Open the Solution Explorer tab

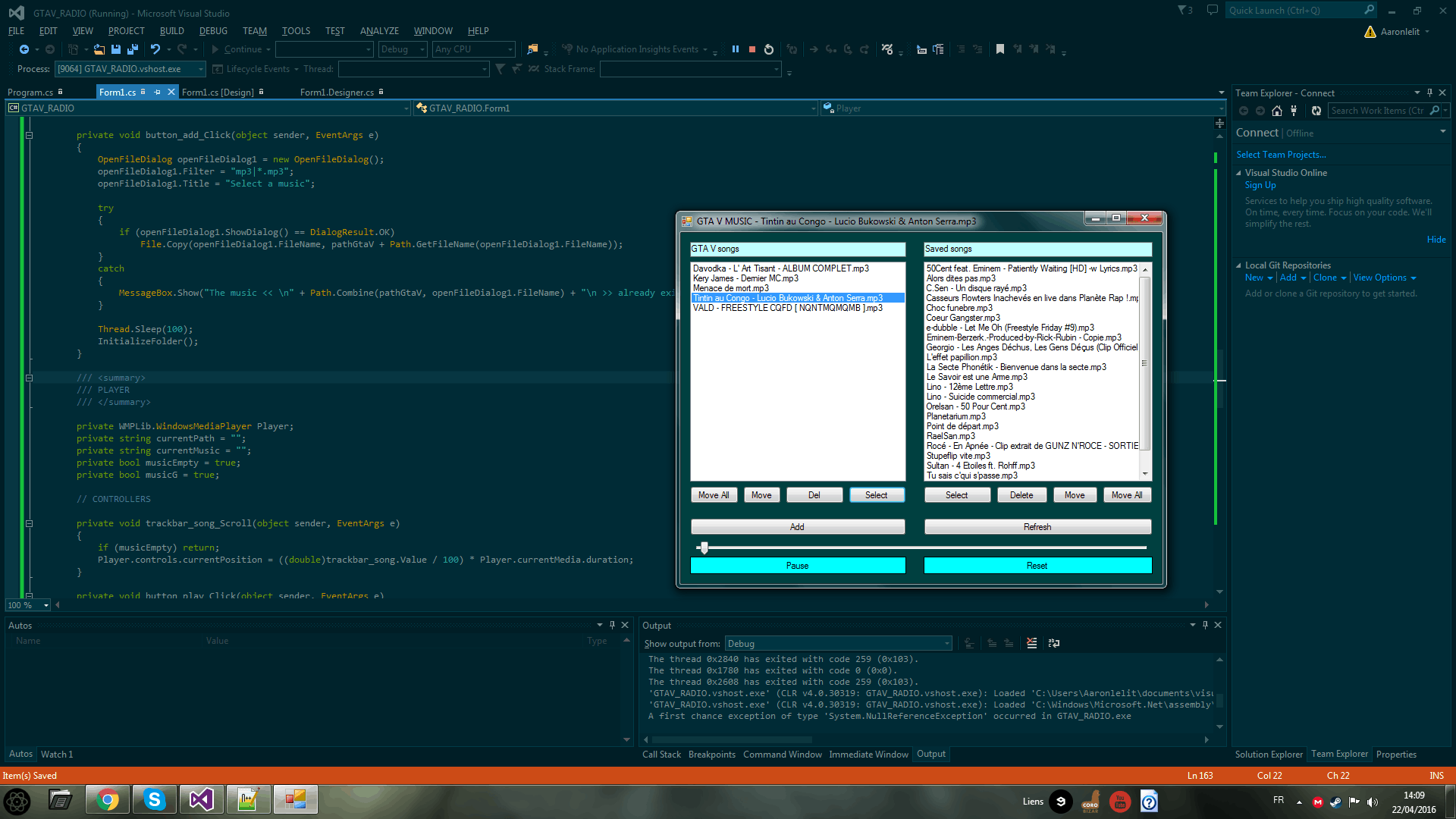[1269, 755]
